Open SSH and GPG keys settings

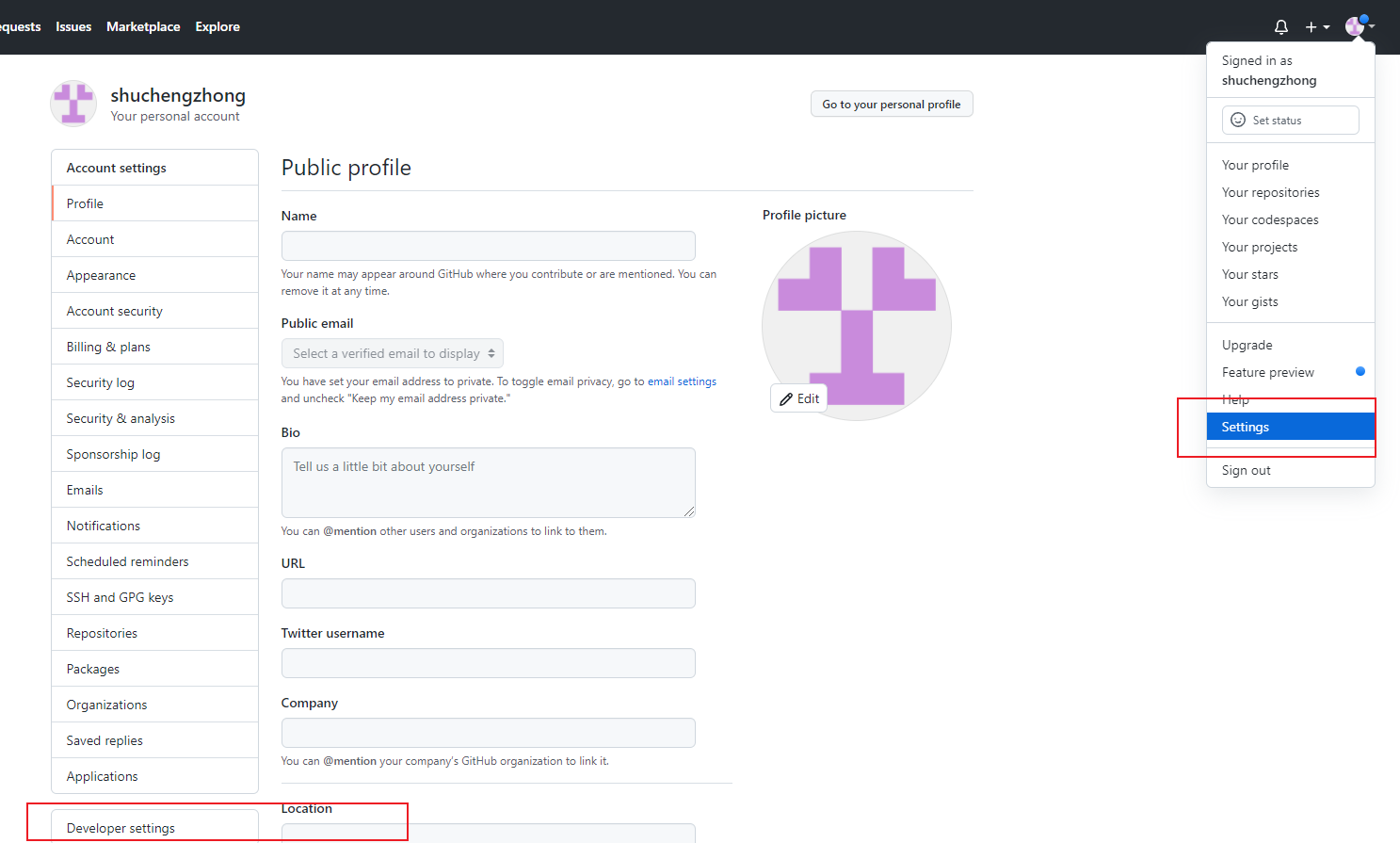tap(119, 596)
